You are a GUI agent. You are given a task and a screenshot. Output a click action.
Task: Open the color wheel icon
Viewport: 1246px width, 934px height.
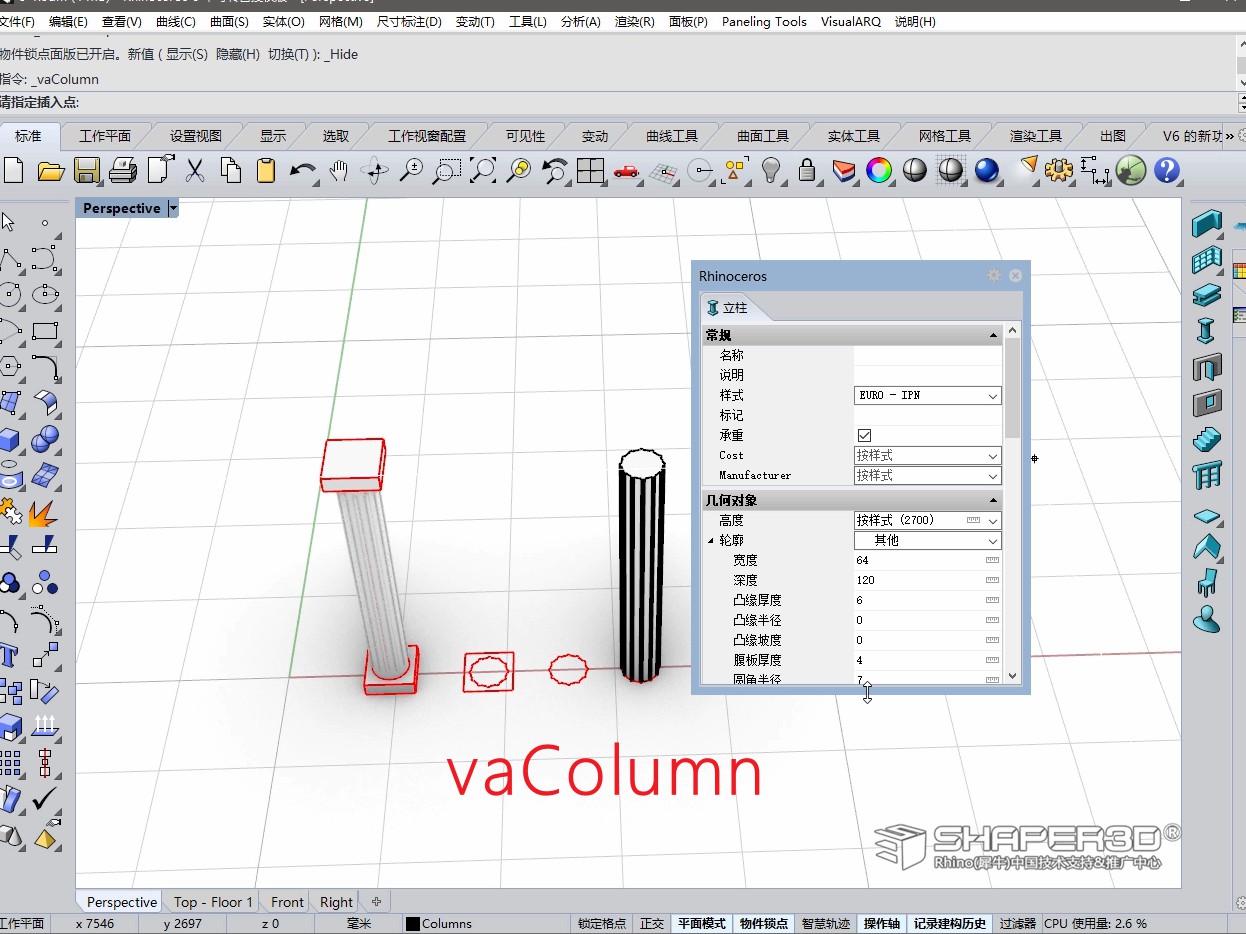pos(878,170)
